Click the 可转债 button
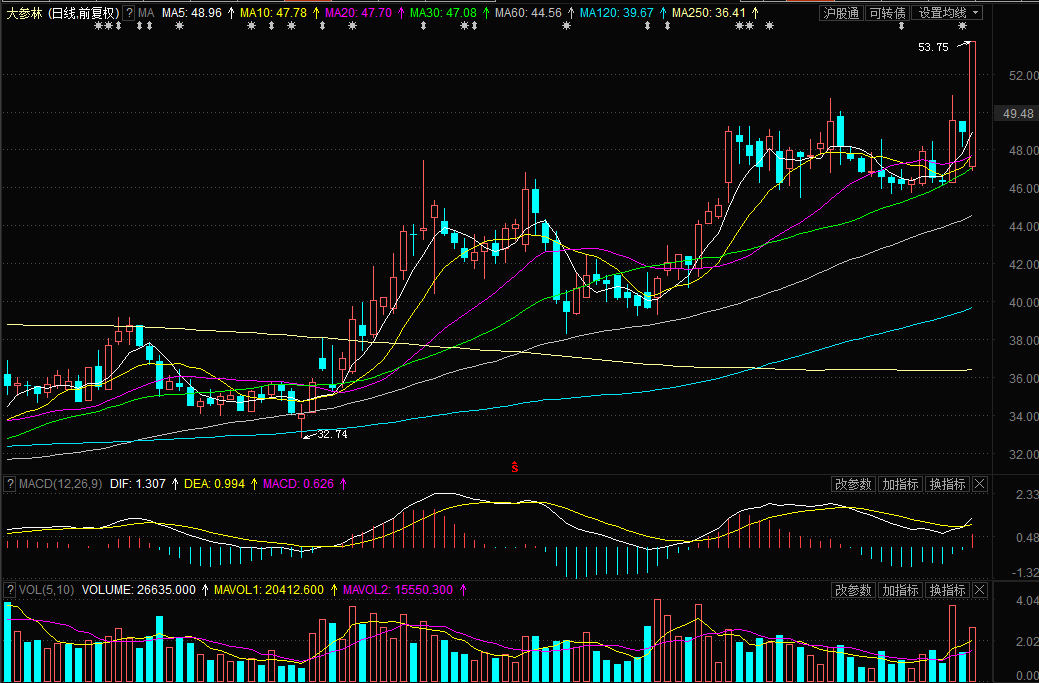The width and height of the screenshot is (1039, 683). click(887, 13)
